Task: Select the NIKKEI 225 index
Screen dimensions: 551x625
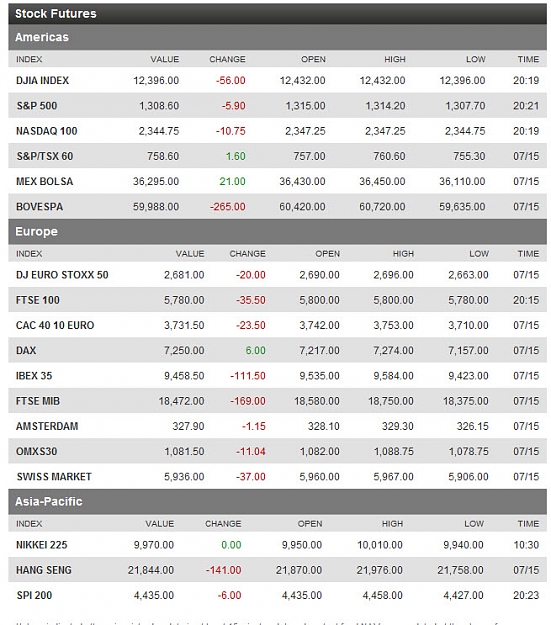Action: coord(41,545)
